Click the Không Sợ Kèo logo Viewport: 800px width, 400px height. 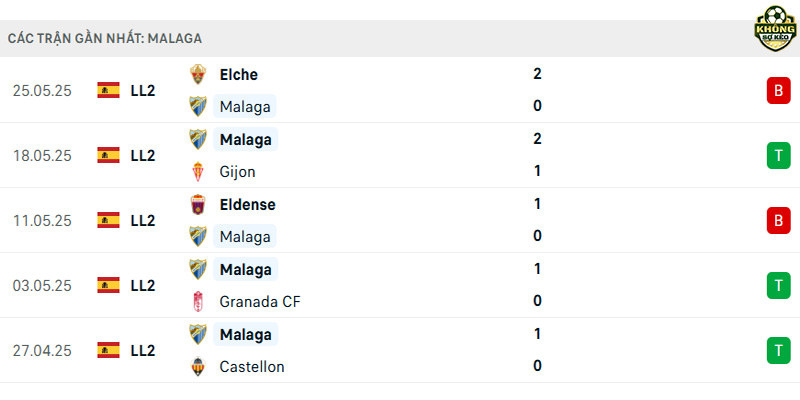(775, 29)
